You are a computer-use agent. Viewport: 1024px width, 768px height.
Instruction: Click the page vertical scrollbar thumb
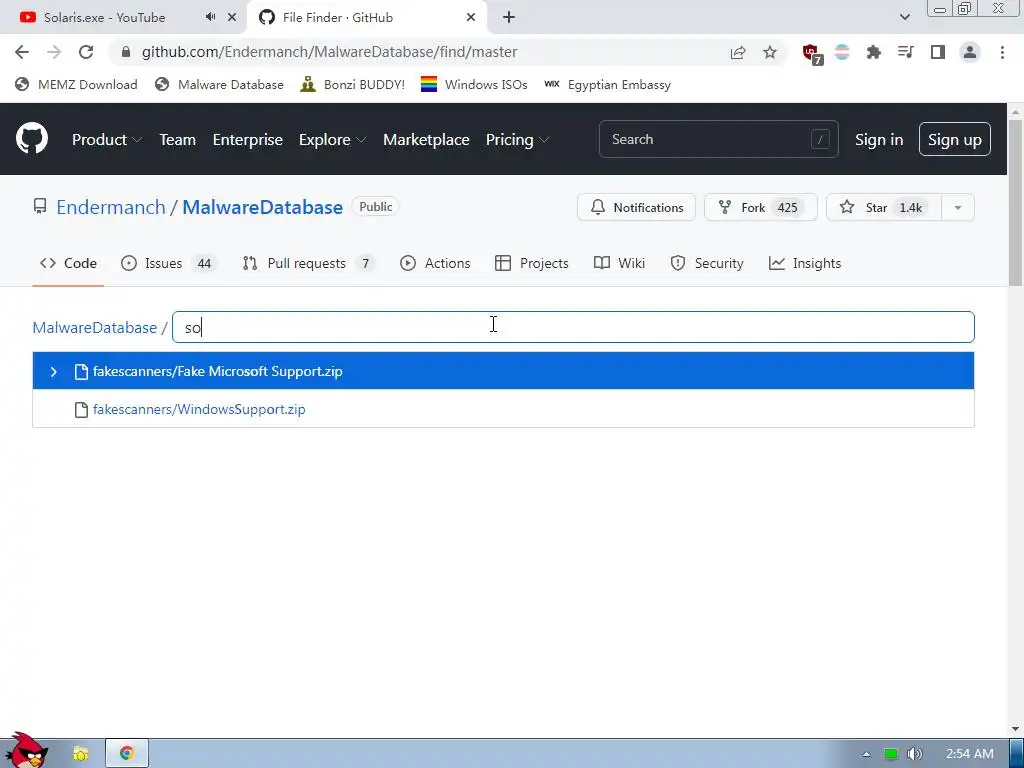click(x=1016, y=202)
